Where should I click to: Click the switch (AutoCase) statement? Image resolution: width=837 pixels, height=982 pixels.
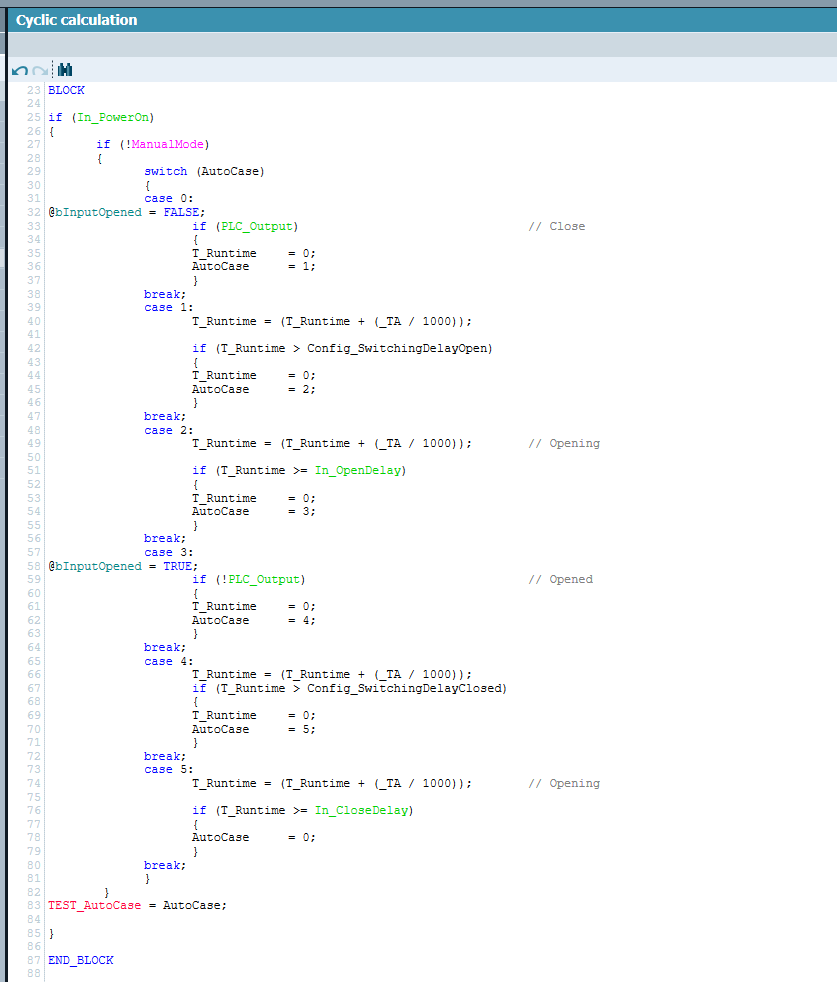tap(204, 171)
